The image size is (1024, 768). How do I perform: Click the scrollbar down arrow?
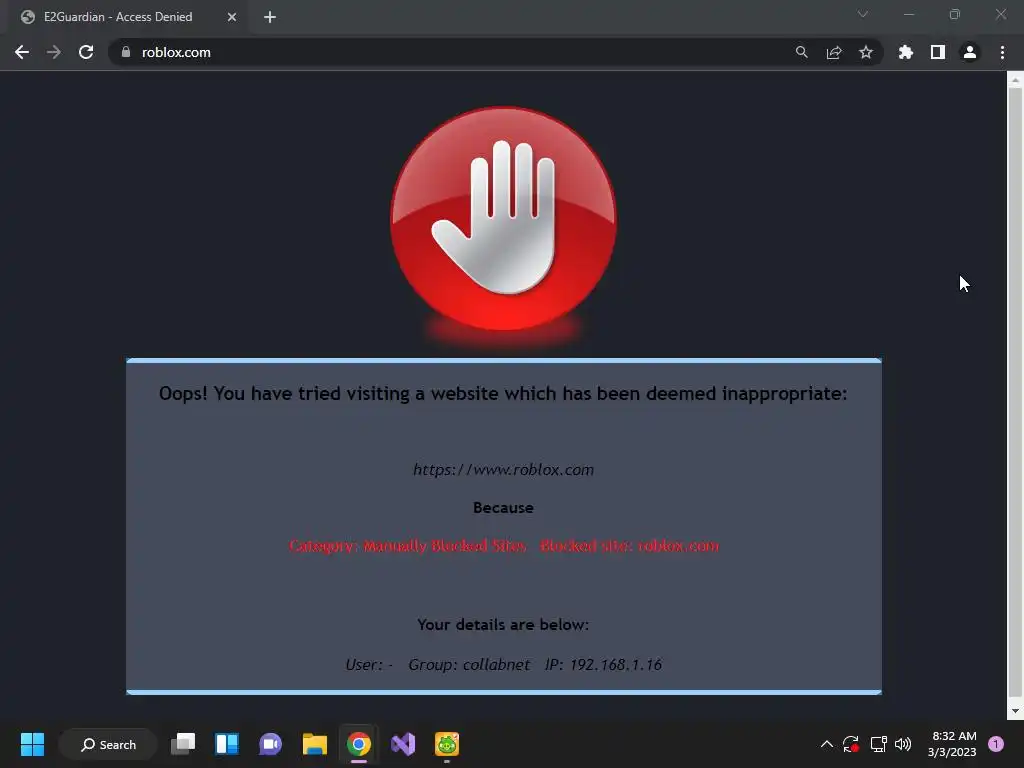1015,711
